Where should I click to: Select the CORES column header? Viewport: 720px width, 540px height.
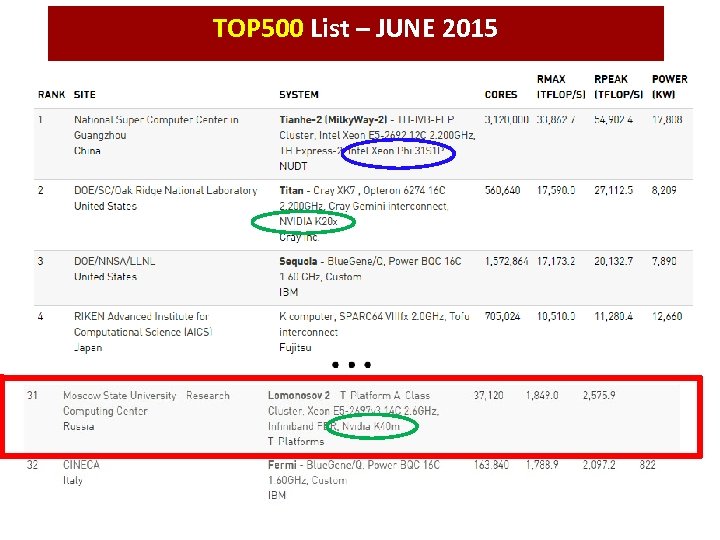point(501,95)
